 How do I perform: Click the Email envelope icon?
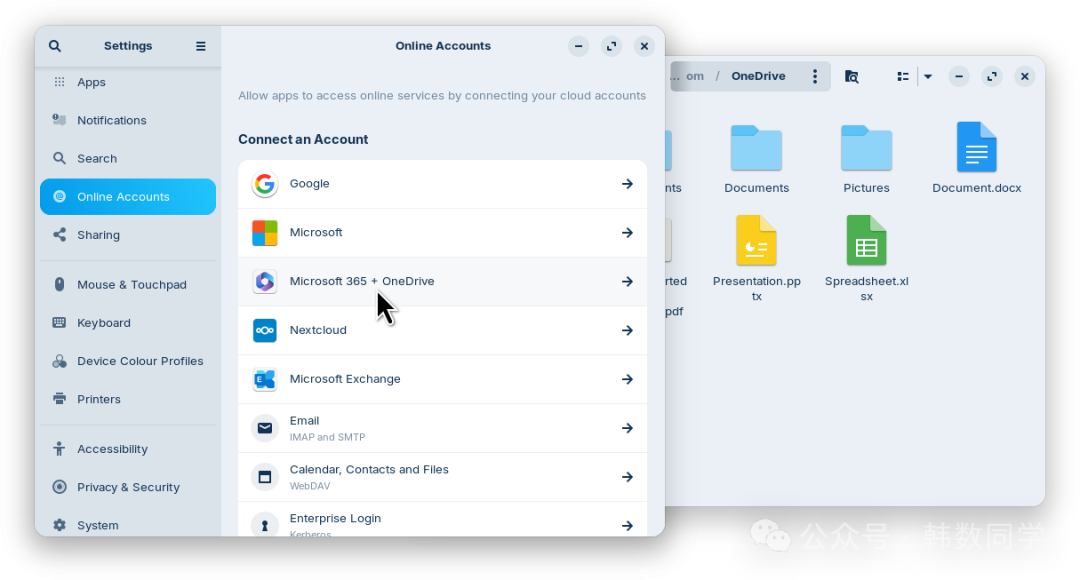pos(264,428)
